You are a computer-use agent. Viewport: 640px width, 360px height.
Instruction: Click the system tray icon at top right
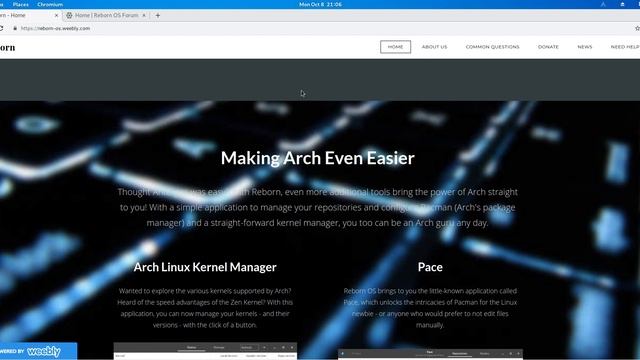coord(622,4)
